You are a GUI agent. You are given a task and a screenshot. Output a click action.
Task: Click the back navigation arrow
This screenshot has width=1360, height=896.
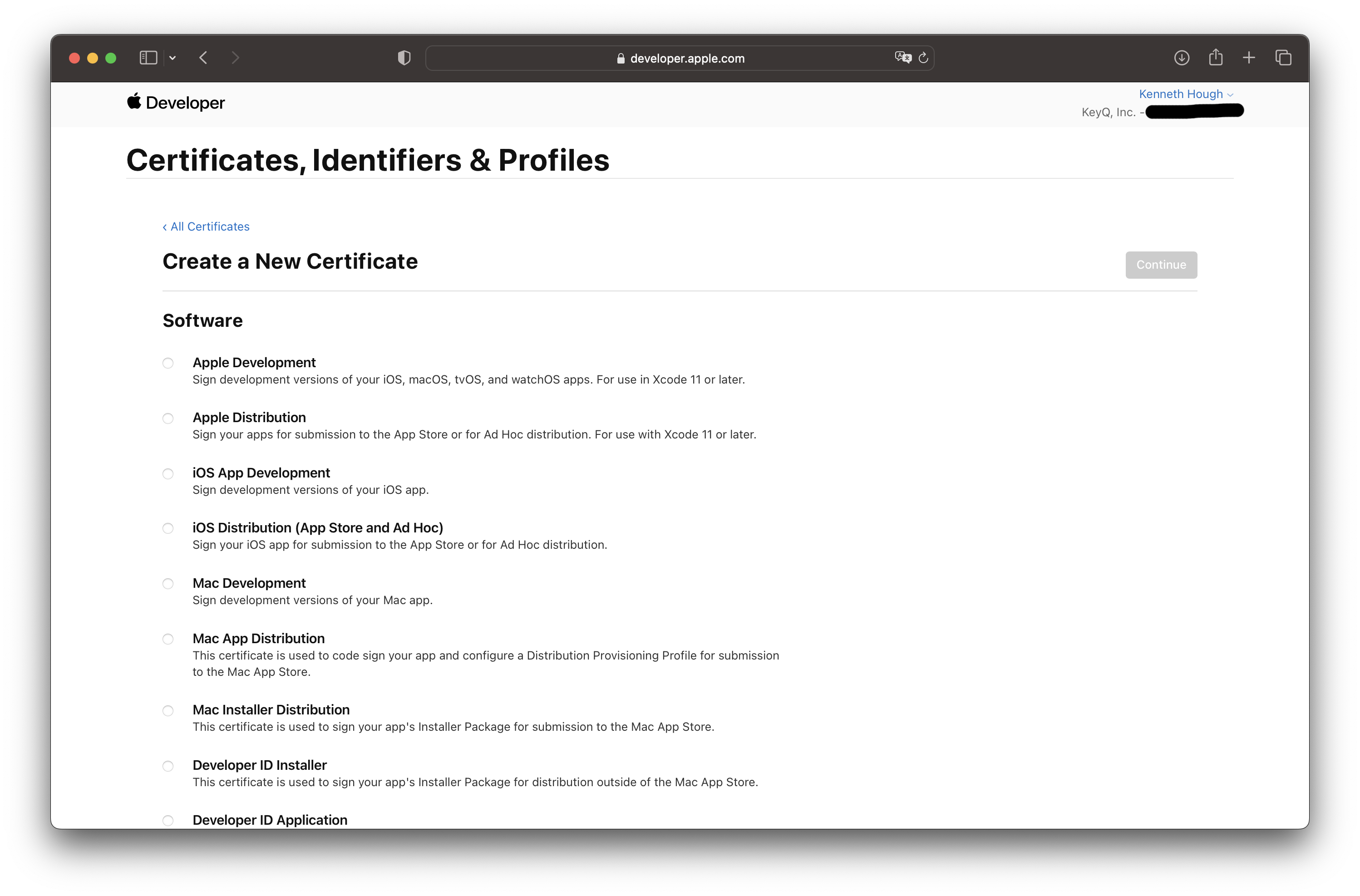click(203, 57)
